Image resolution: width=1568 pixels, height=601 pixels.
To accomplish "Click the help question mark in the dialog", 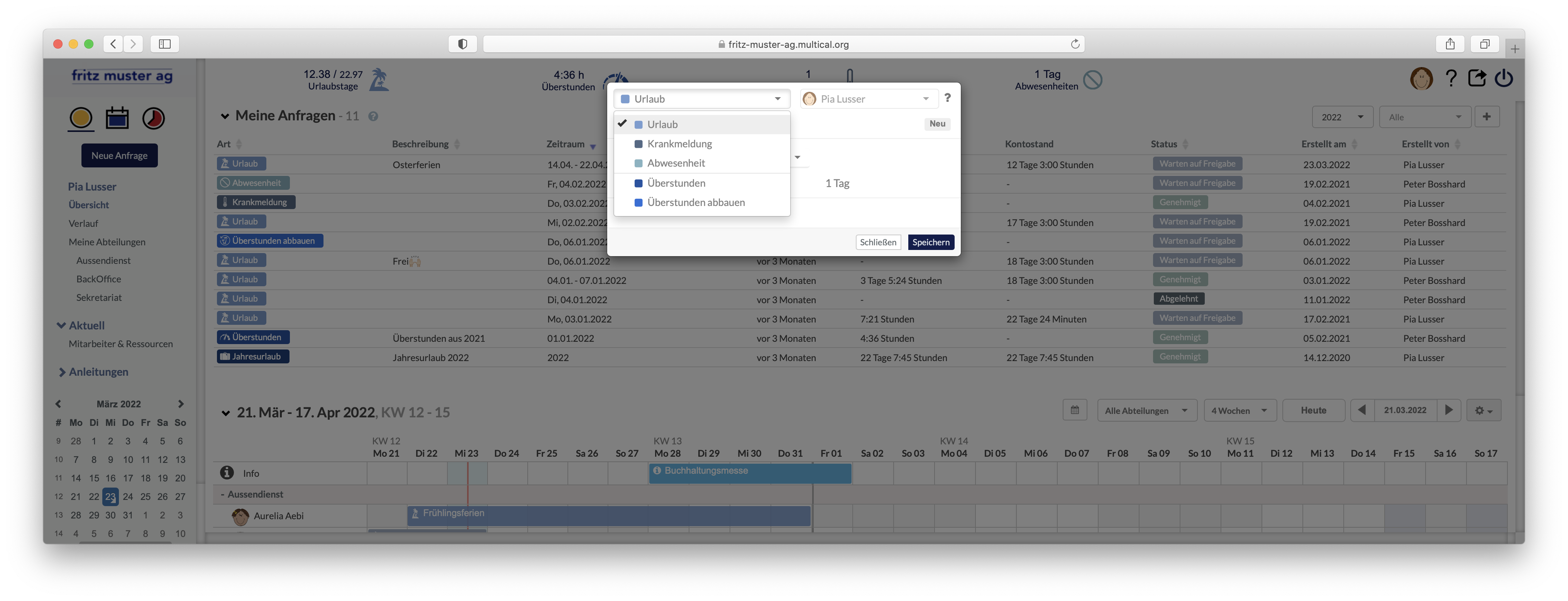I will tap(947, 98).
